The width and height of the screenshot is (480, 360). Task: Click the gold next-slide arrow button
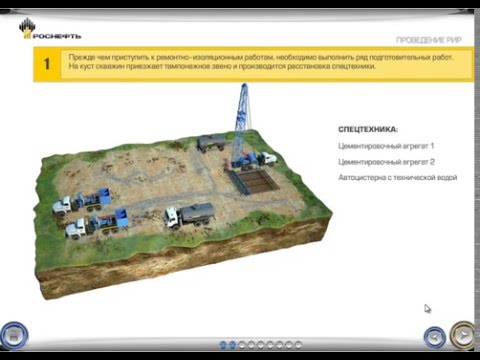[x=463, y=335]
